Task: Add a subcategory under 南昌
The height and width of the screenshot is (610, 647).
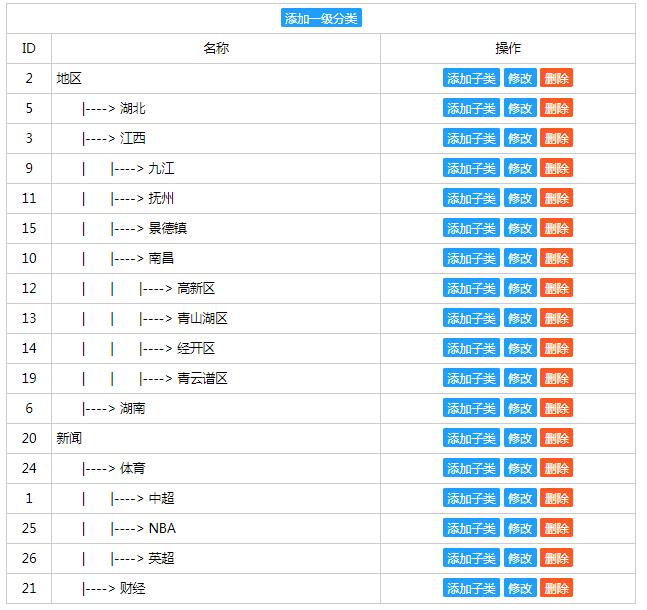Action: (x=471, y=258)
